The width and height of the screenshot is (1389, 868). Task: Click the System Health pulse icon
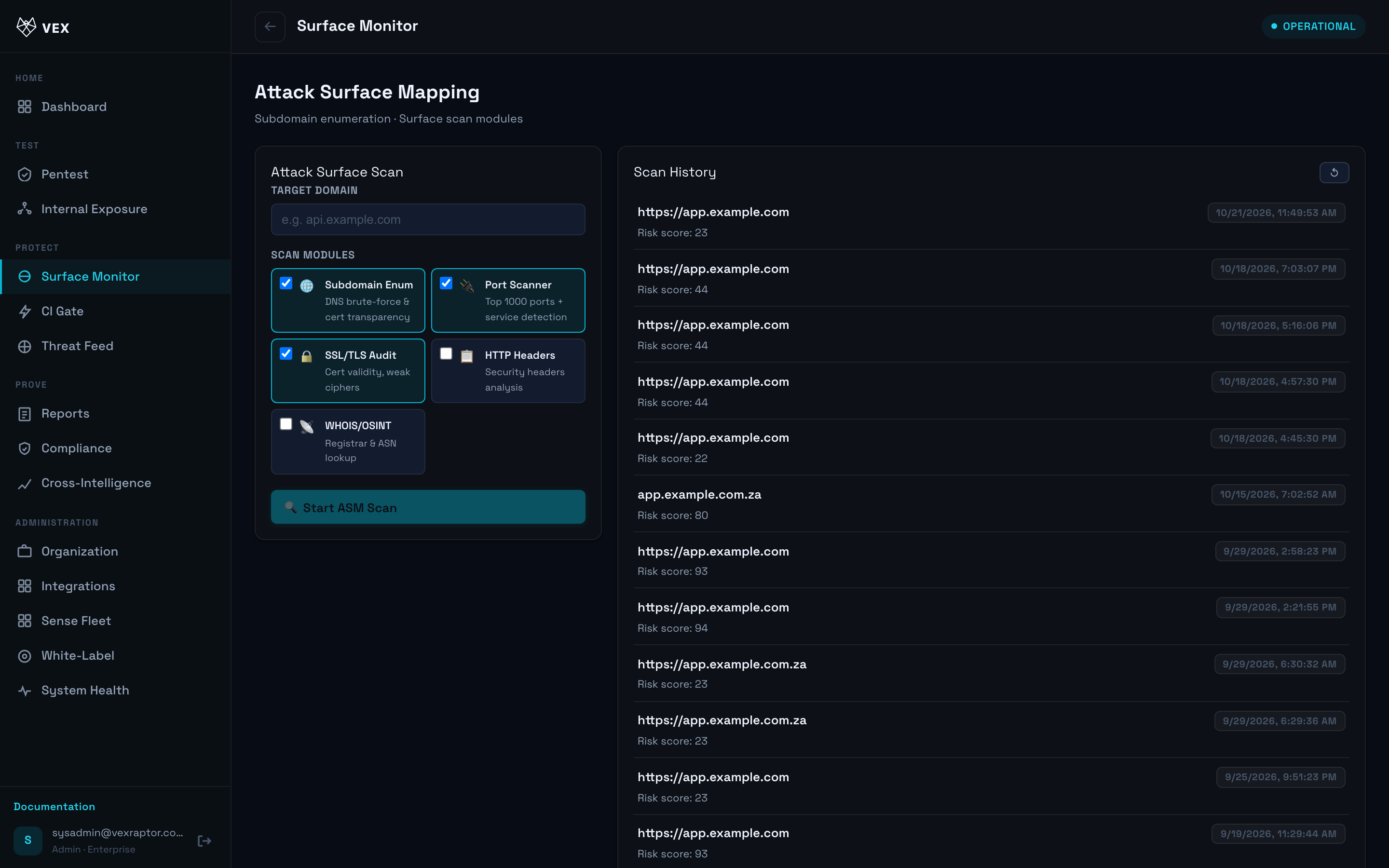click(x=25, y=691)
